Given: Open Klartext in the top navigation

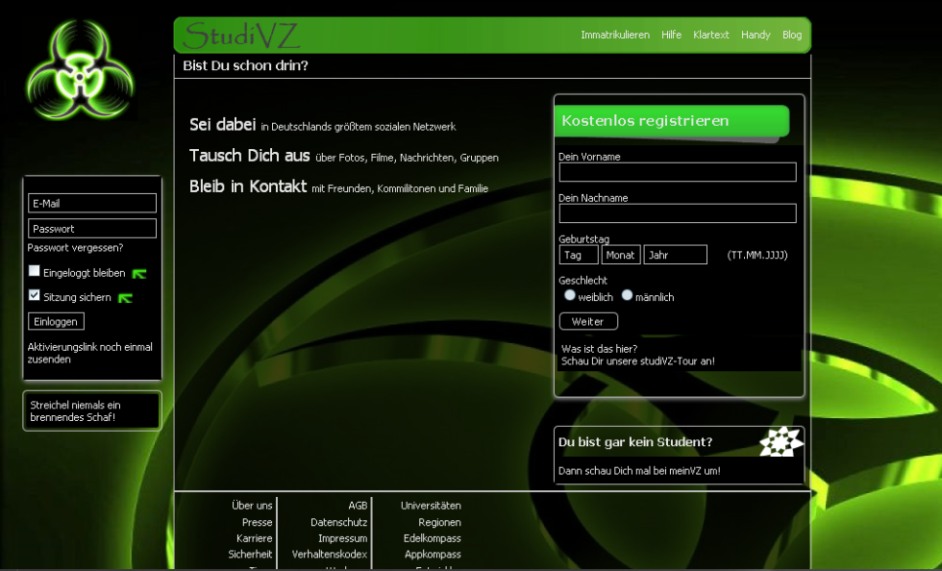Looking at the screenshot, I should [711, 35].
